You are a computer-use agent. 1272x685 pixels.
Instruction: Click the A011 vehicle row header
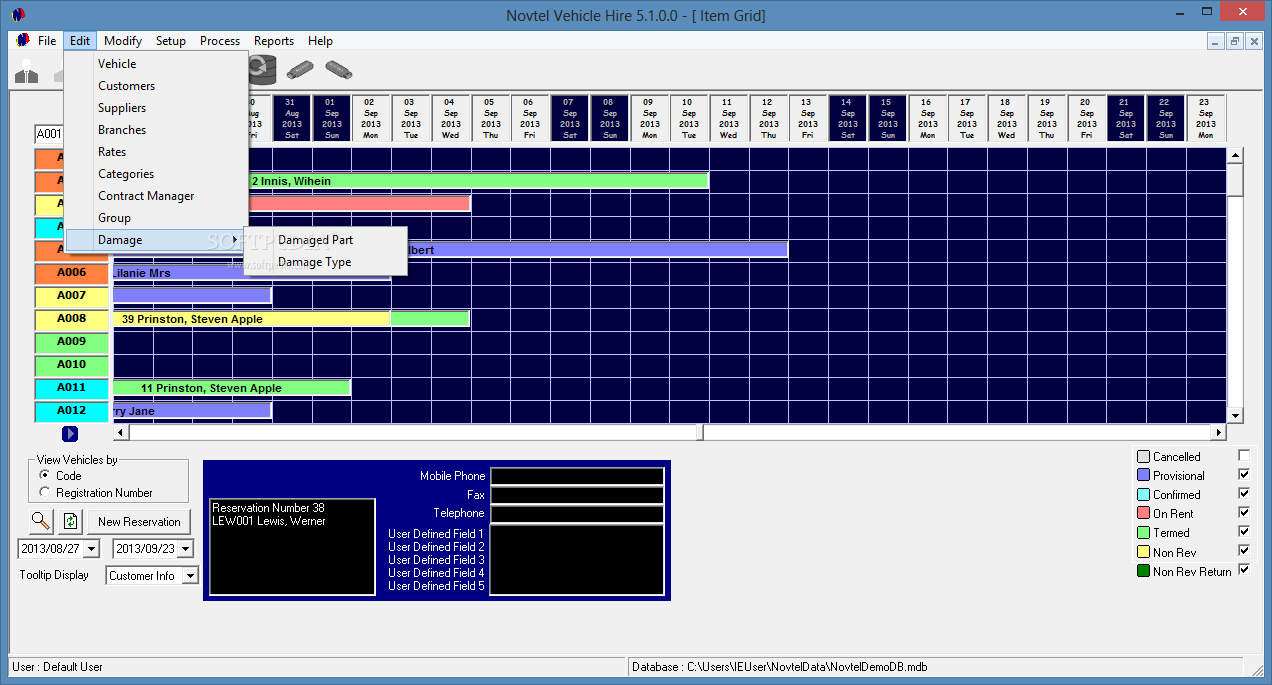pyautogui.click(x=71, y=388)
